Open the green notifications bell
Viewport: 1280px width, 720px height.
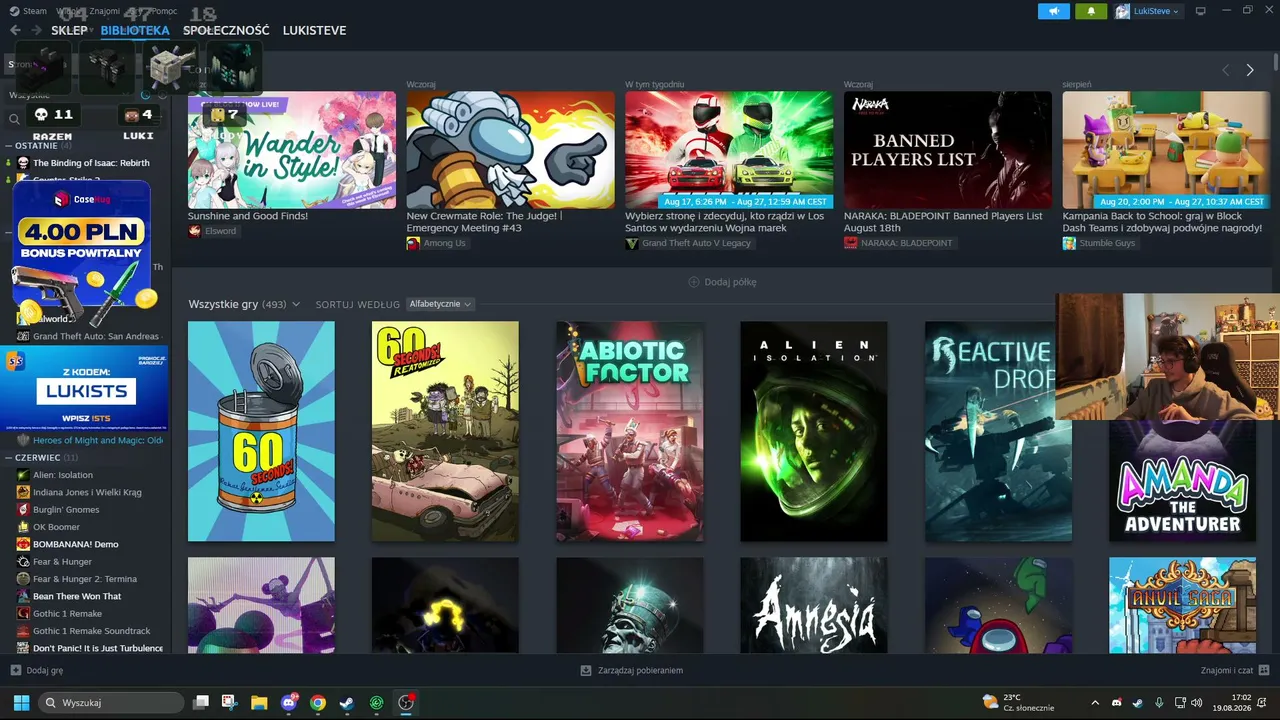pyautogui.click(x=1091, y=11)
